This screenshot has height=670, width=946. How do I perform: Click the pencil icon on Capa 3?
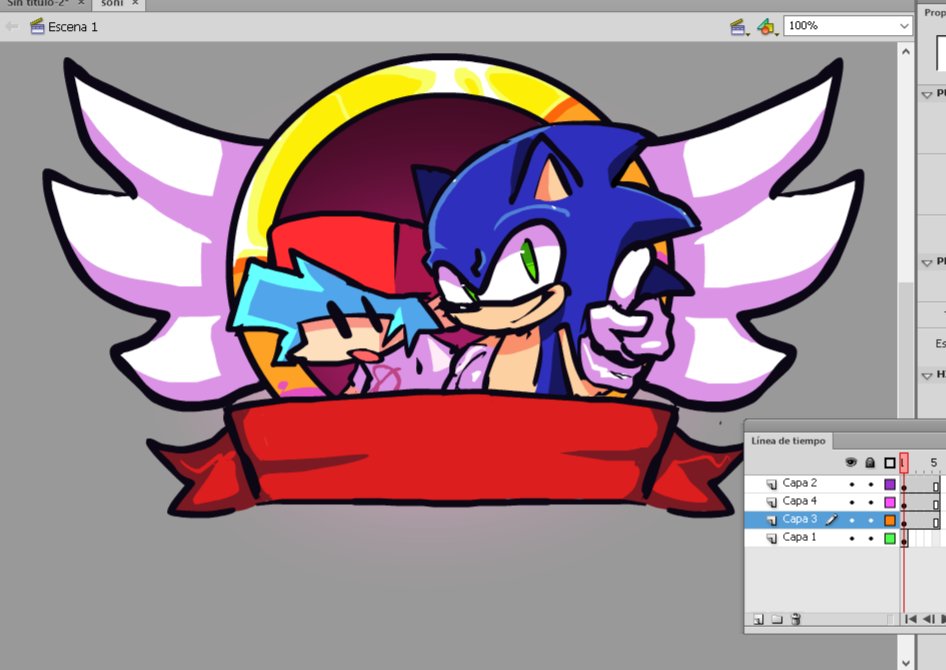pos(831,519)
